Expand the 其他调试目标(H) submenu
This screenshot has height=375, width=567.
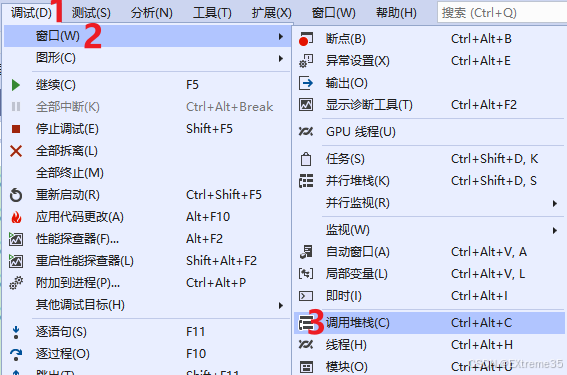[x=281, y=306]
